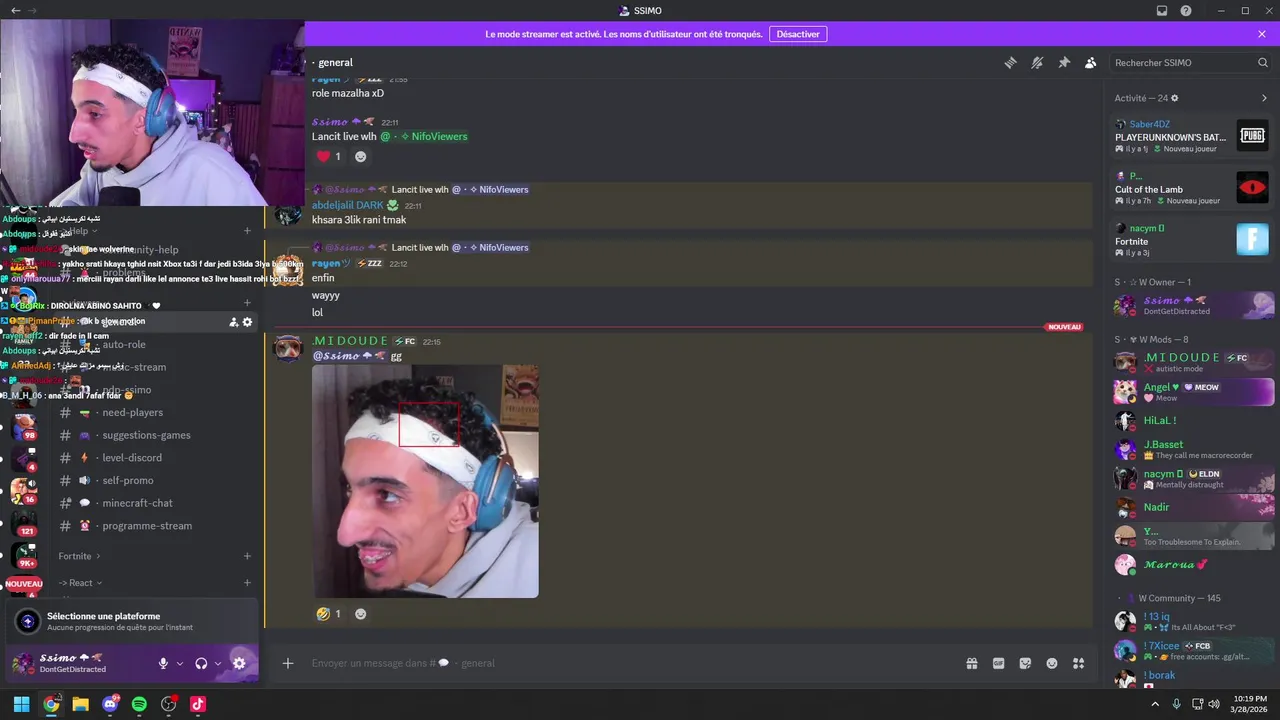Open Ssimo owner entry in member list
This screenshot has width=1280, height=720.
pos(1194,305)
